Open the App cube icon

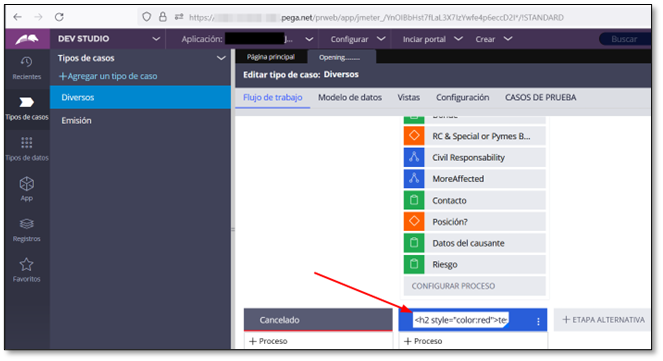coord(27,183)
